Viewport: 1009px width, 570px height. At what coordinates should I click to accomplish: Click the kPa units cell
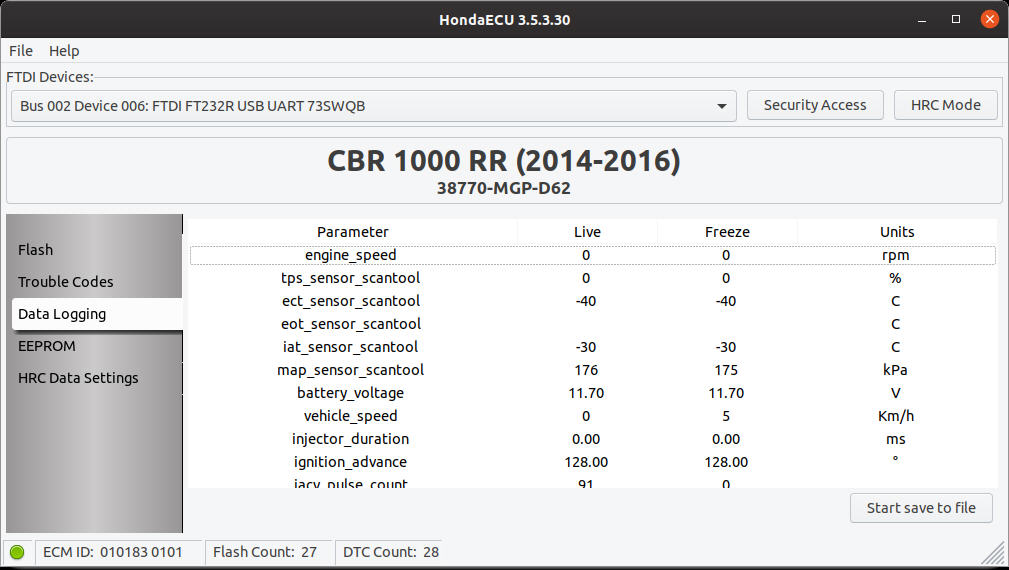(895, 370)
